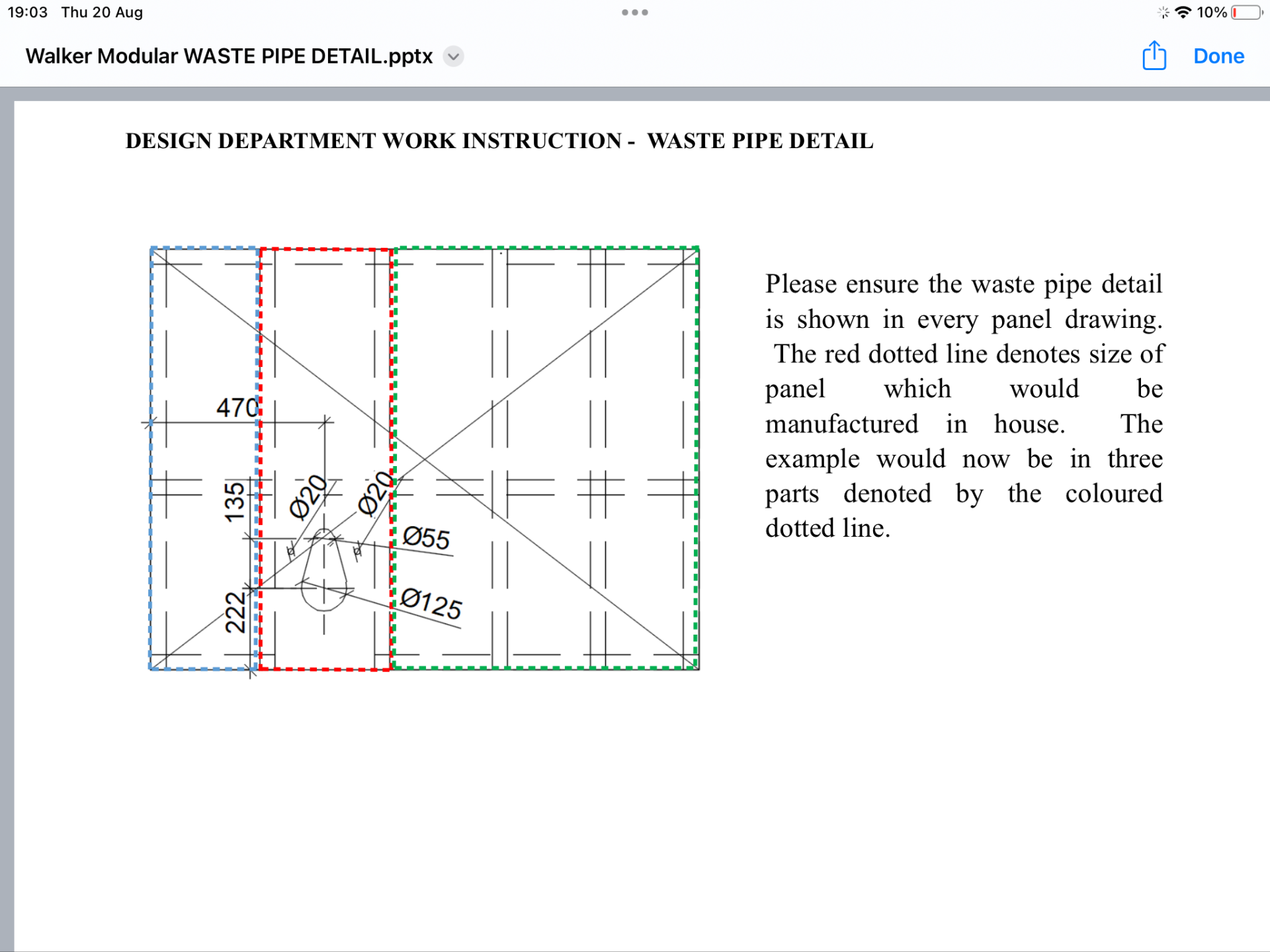Viewport: 1270px width, 952px height.
Task: Tap the 'Please ensure the waste pipe detail' paragraph
Action: (x=964, y=405)
